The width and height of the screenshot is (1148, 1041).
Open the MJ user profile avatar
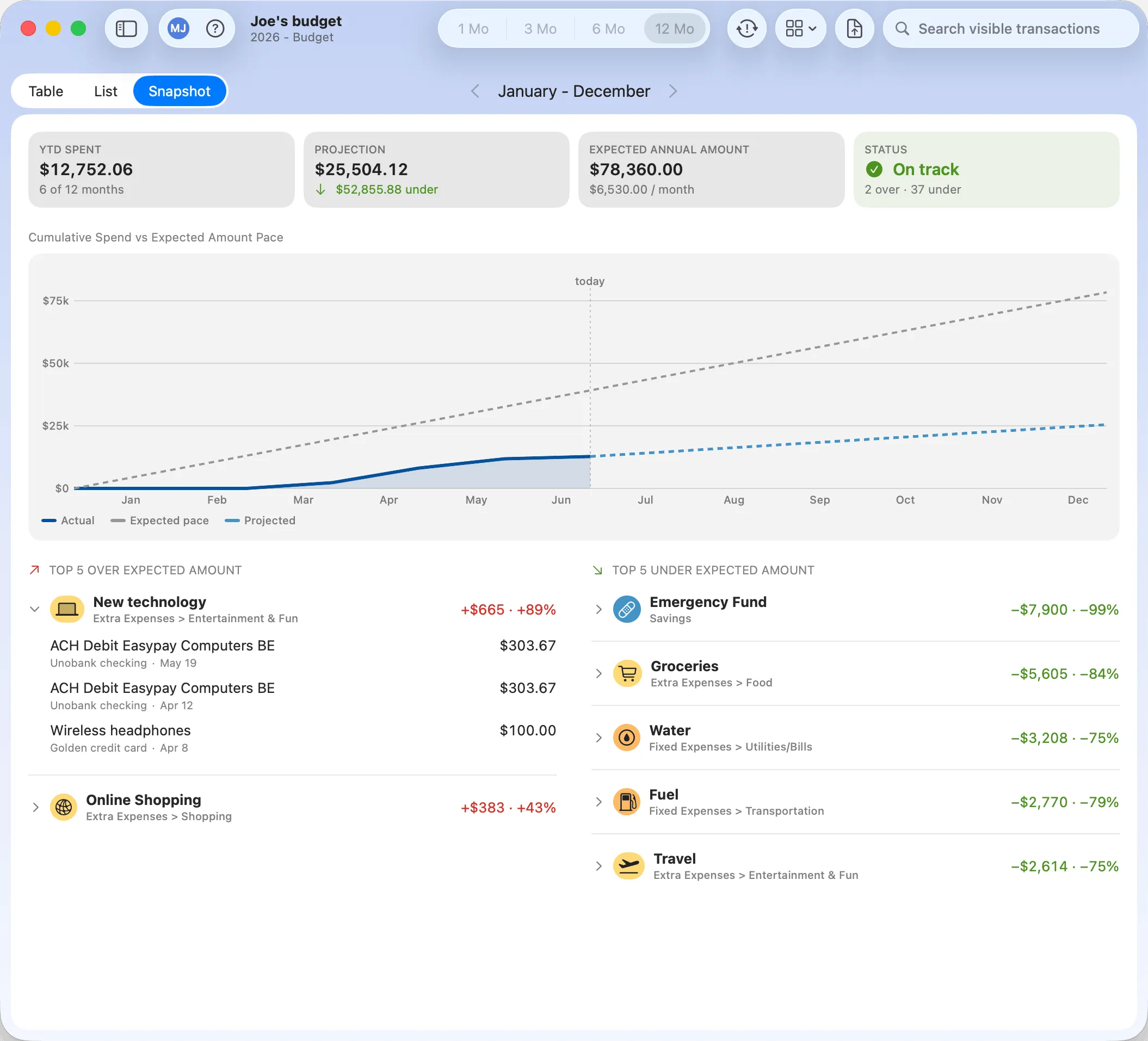coord(178,28)
